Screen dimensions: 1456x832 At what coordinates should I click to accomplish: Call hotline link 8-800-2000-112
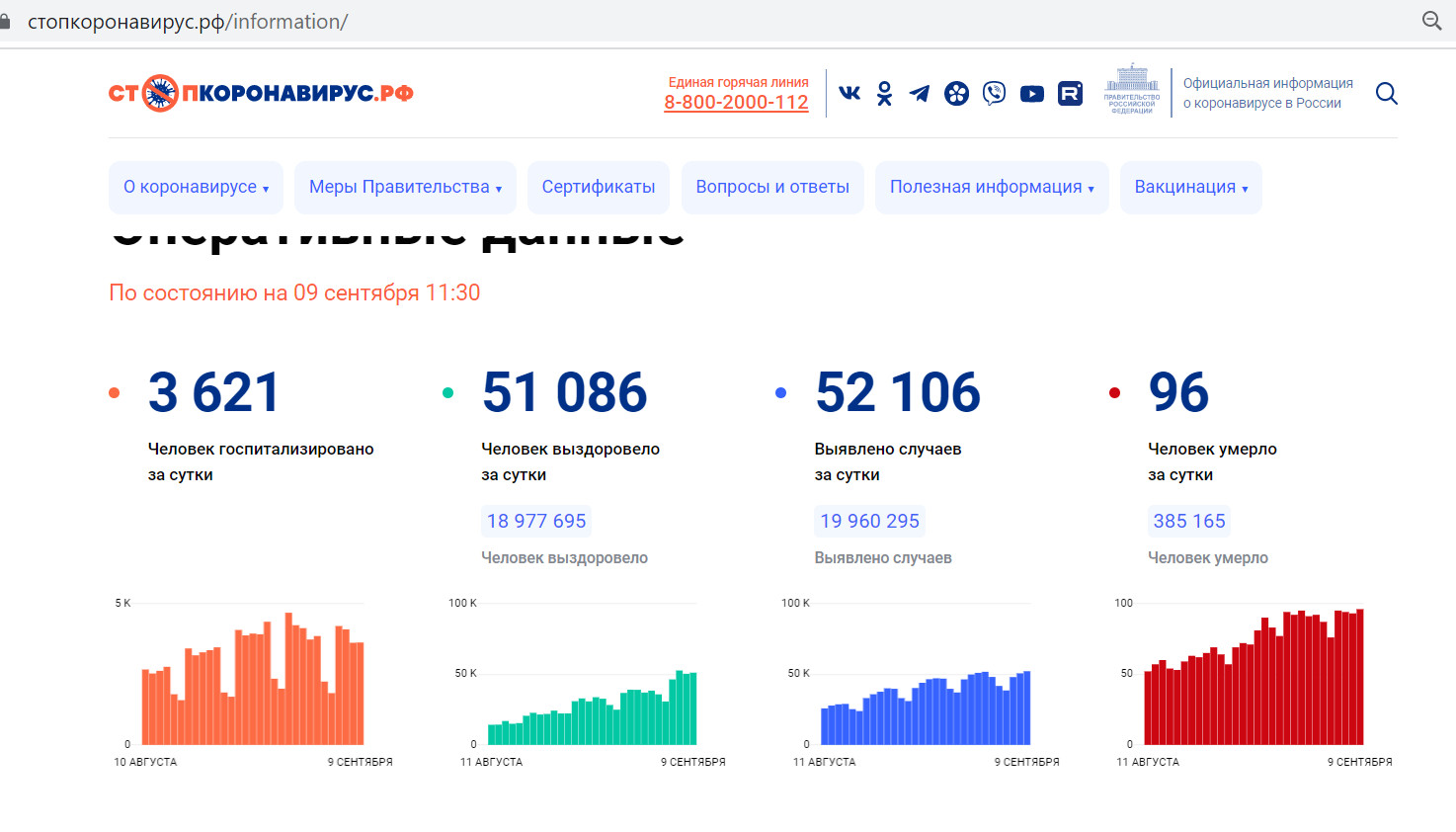coord(736,101)
